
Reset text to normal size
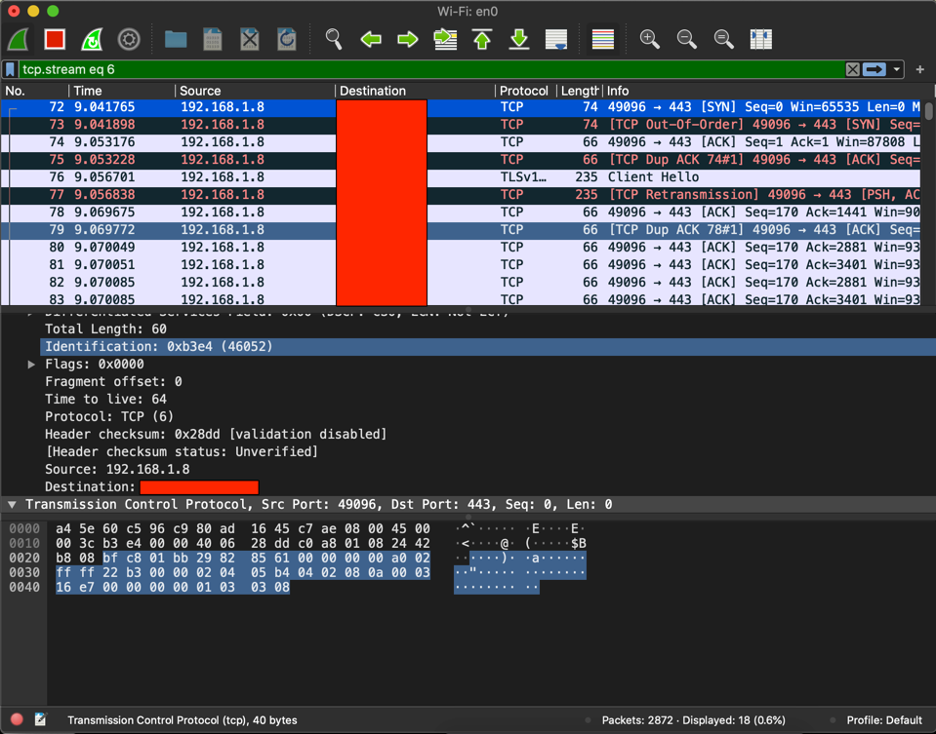pos(723,39)
